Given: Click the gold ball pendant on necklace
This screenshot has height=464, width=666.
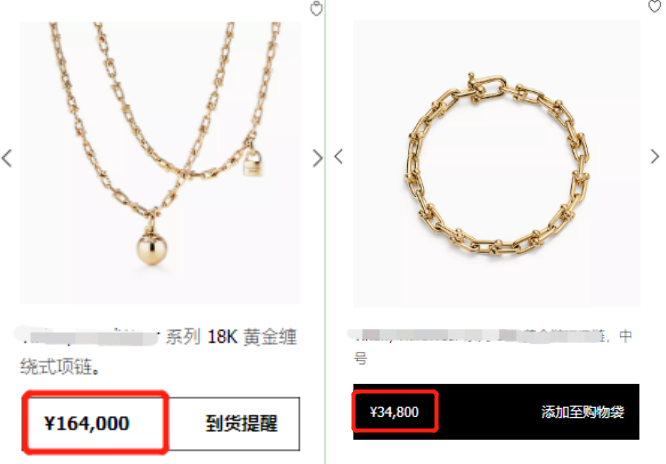Looking at the screenshot, I should coord(152,248).
